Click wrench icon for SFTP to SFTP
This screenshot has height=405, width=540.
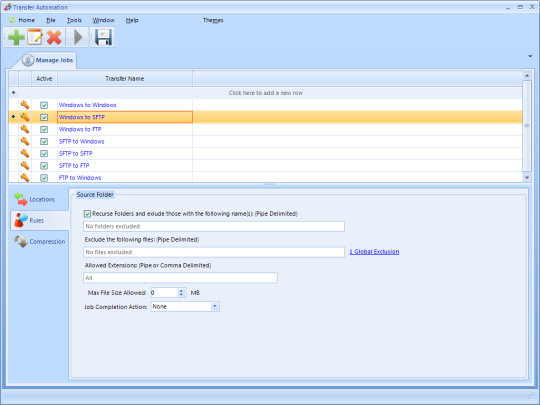[25, 153]
